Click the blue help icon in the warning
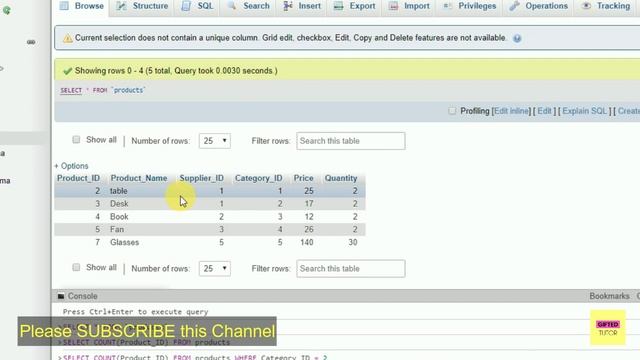Image resolution: width=640 pixels, height=360 pixels. click(x=517, y=38)
